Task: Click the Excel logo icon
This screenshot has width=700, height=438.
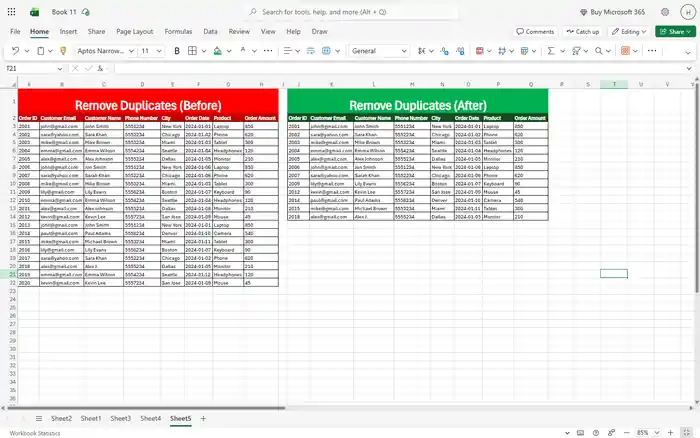Action: 34,12
